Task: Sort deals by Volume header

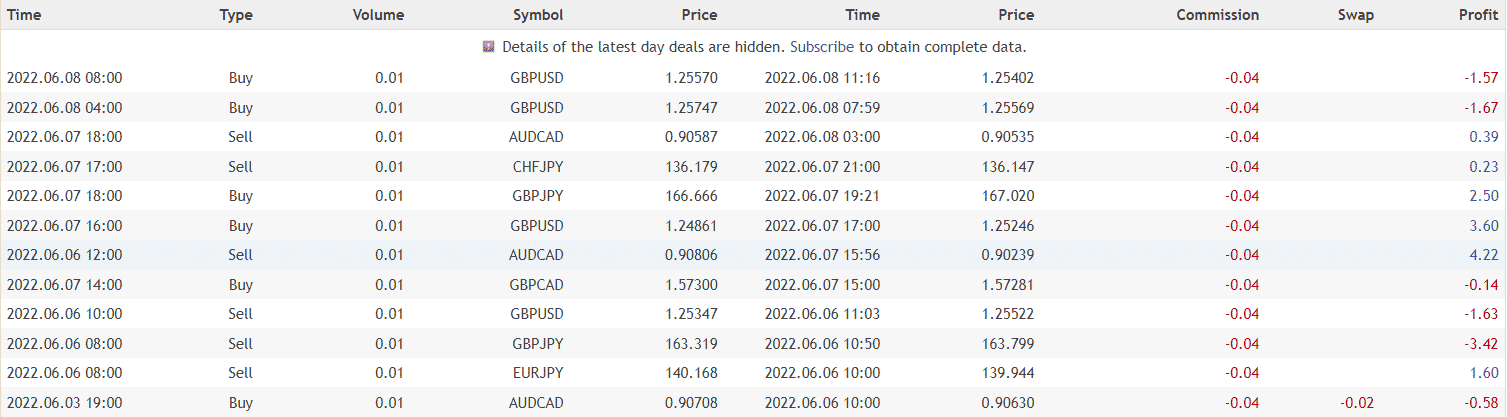Action: 379,15
